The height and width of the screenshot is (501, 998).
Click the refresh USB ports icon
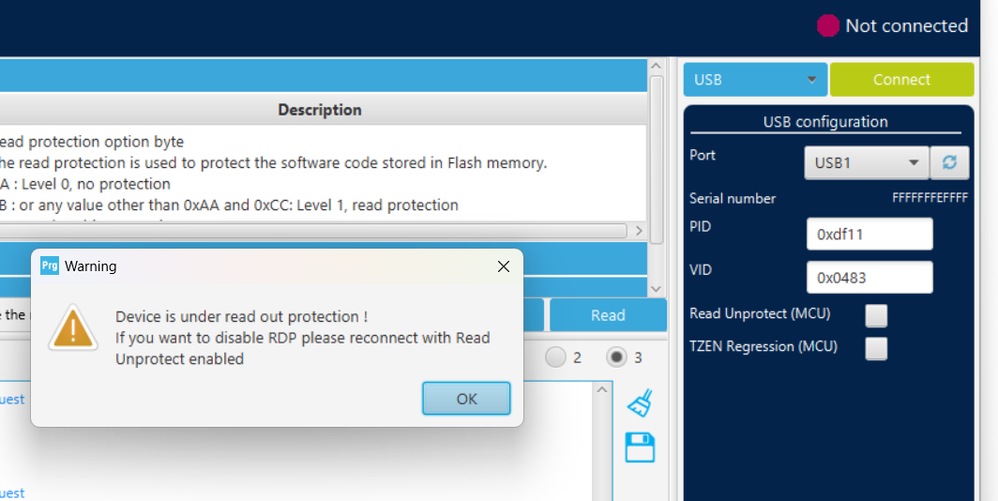949,162
